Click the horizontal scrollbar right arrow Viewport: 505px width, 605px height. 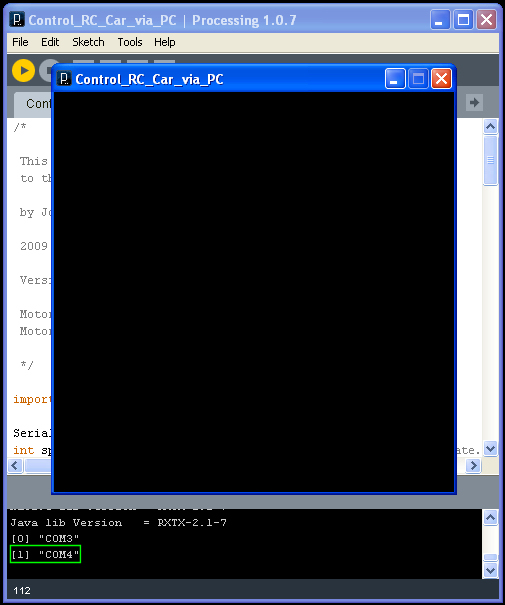click(473, 466)
